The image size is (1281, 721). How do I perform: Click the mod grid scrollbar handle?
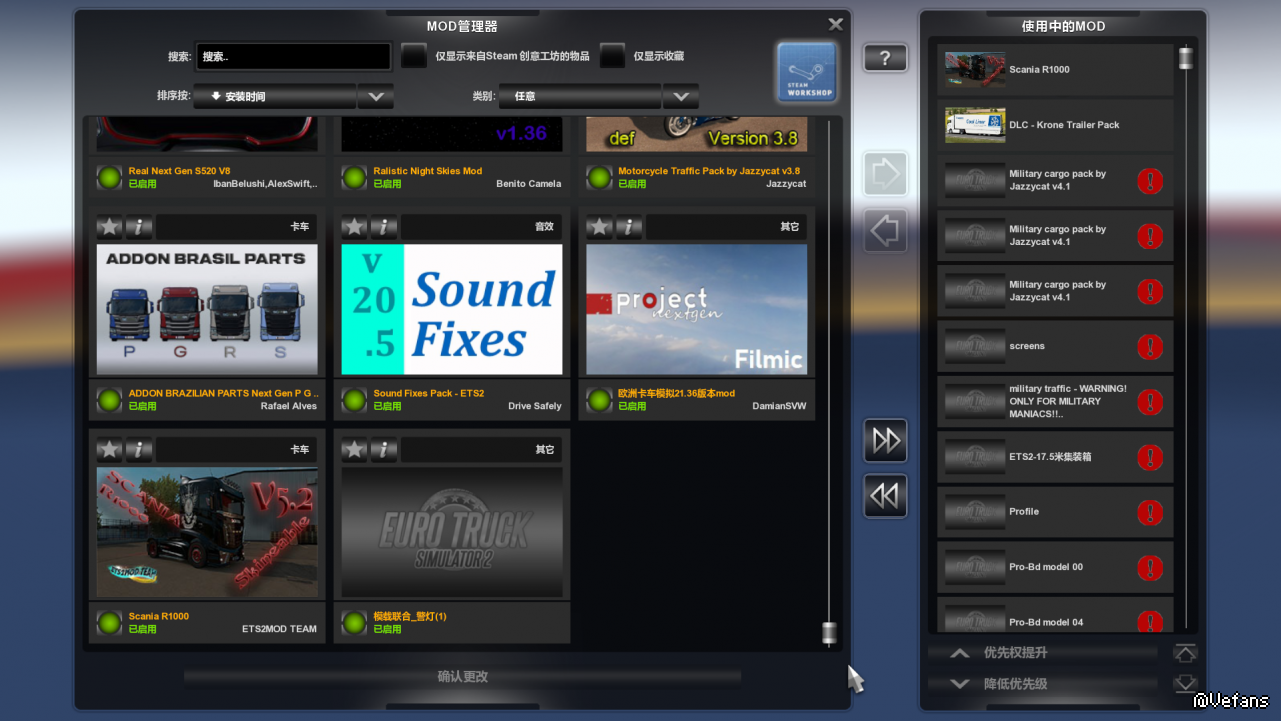coord(828,633)
